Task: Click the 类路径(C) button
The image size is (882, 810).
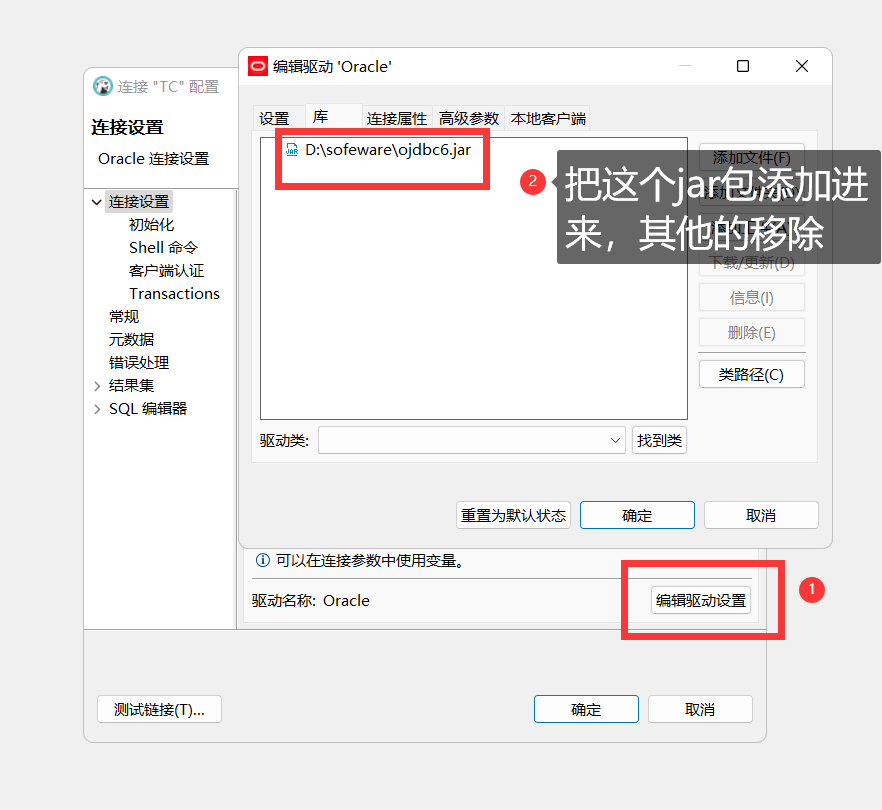Action: pos(751,373)
